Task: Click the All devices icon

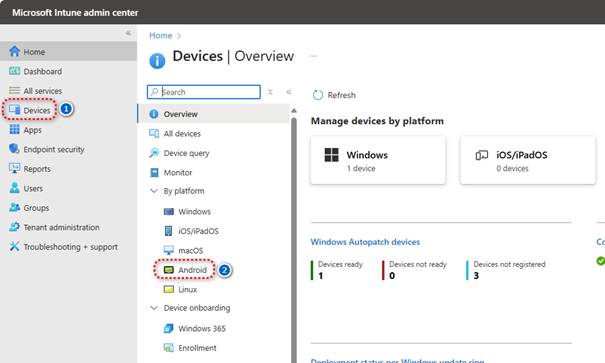Action: tap(154, 133)
